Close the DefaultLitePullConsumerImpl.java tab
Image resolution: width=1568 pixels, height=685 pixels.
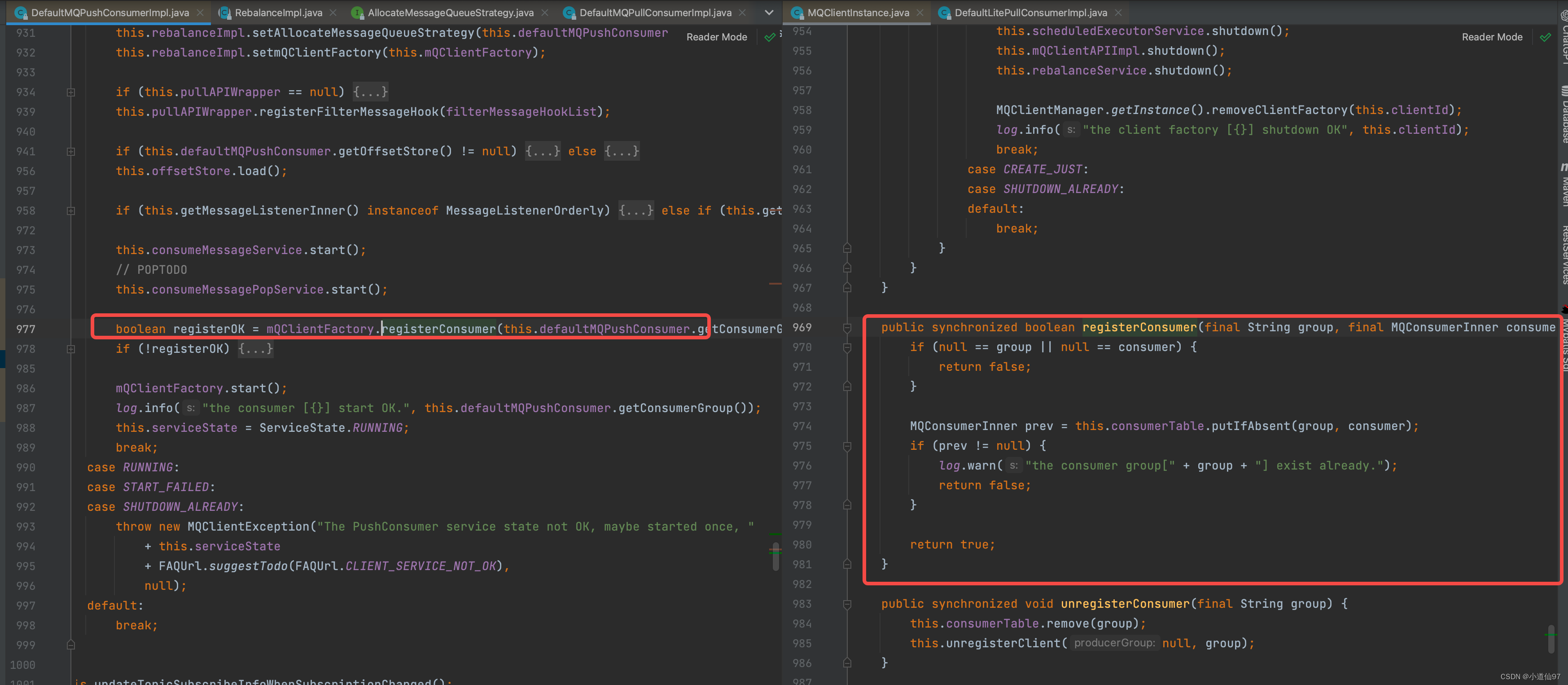(x=1118, y=12)
